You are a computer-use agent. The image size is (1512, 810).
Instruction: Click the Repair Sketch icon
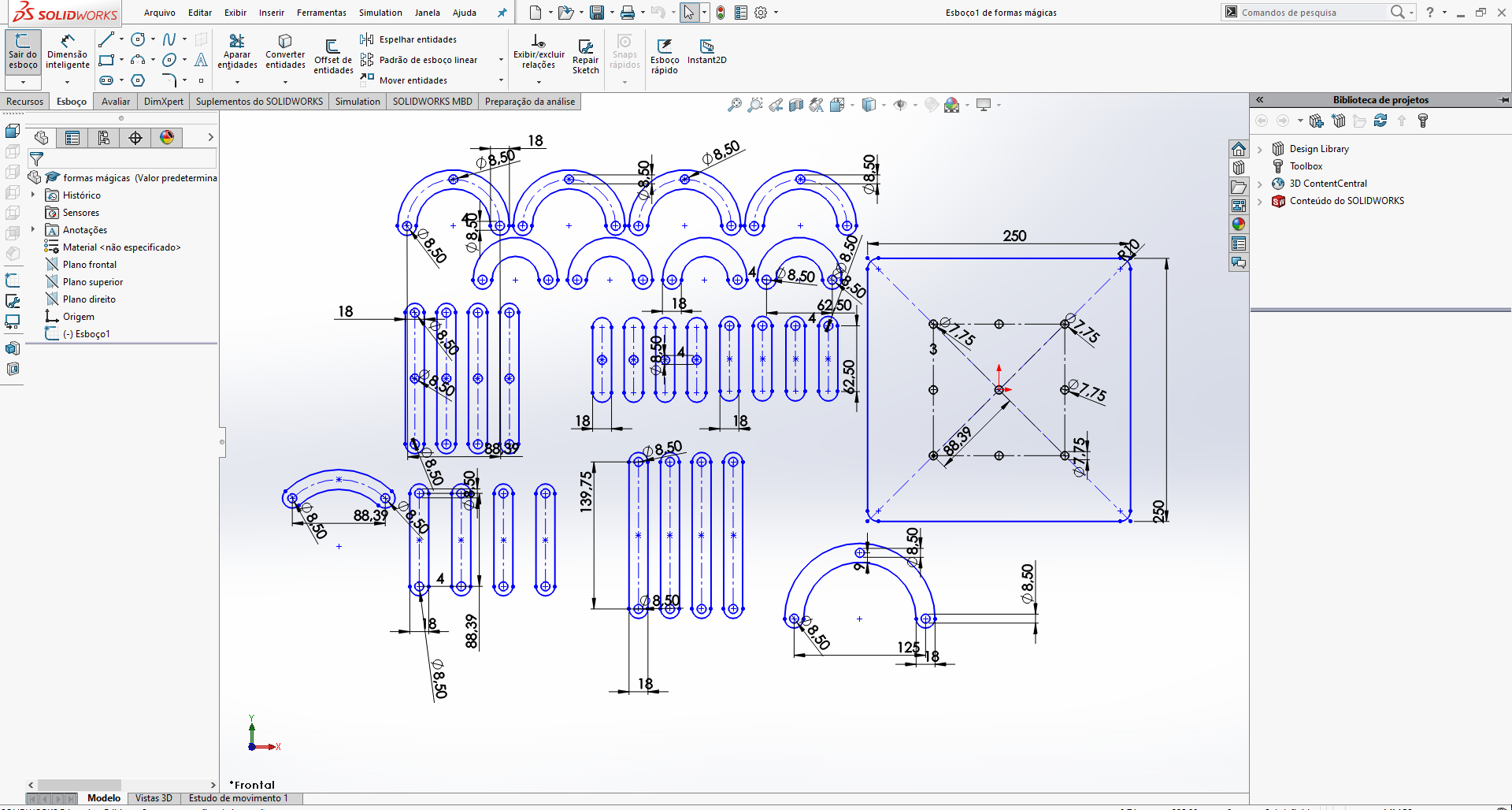[x=585, y=56]
